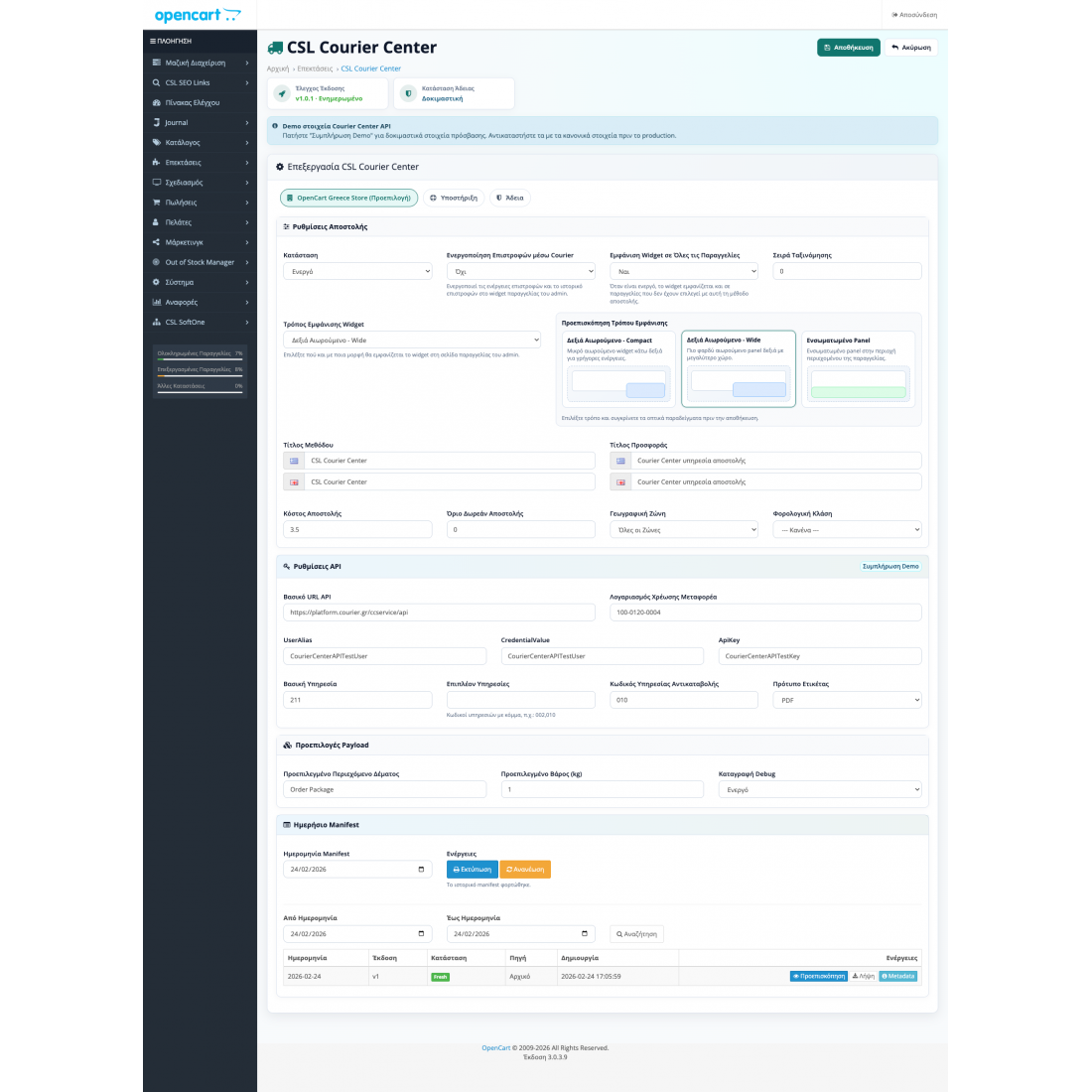Viewport: 1092px width, 1092px height.
Task: Click the dashboard icon for Πίνακας Ελέγχου
Action: (156, 102)
